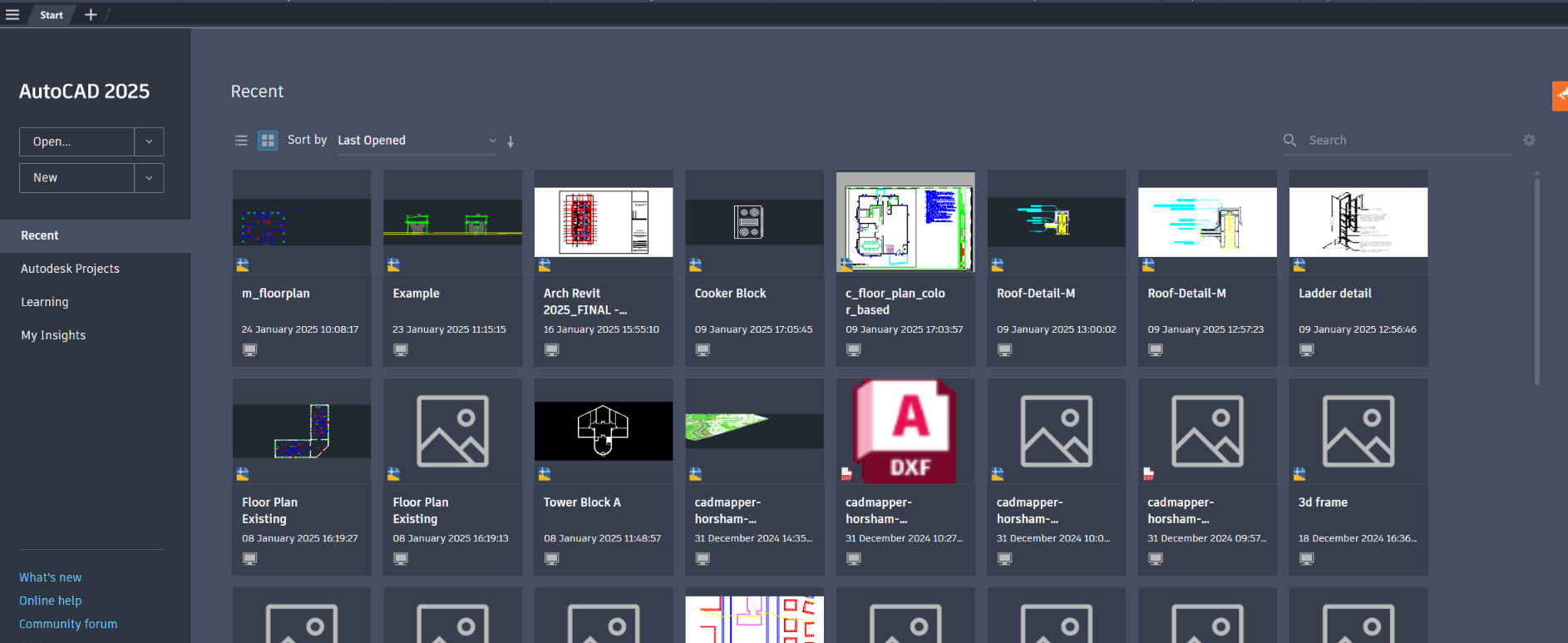Click the date "08 January 2025 16:19:13"
The width and height of the screenshot is (1568, 643).
tap(451, 538)
